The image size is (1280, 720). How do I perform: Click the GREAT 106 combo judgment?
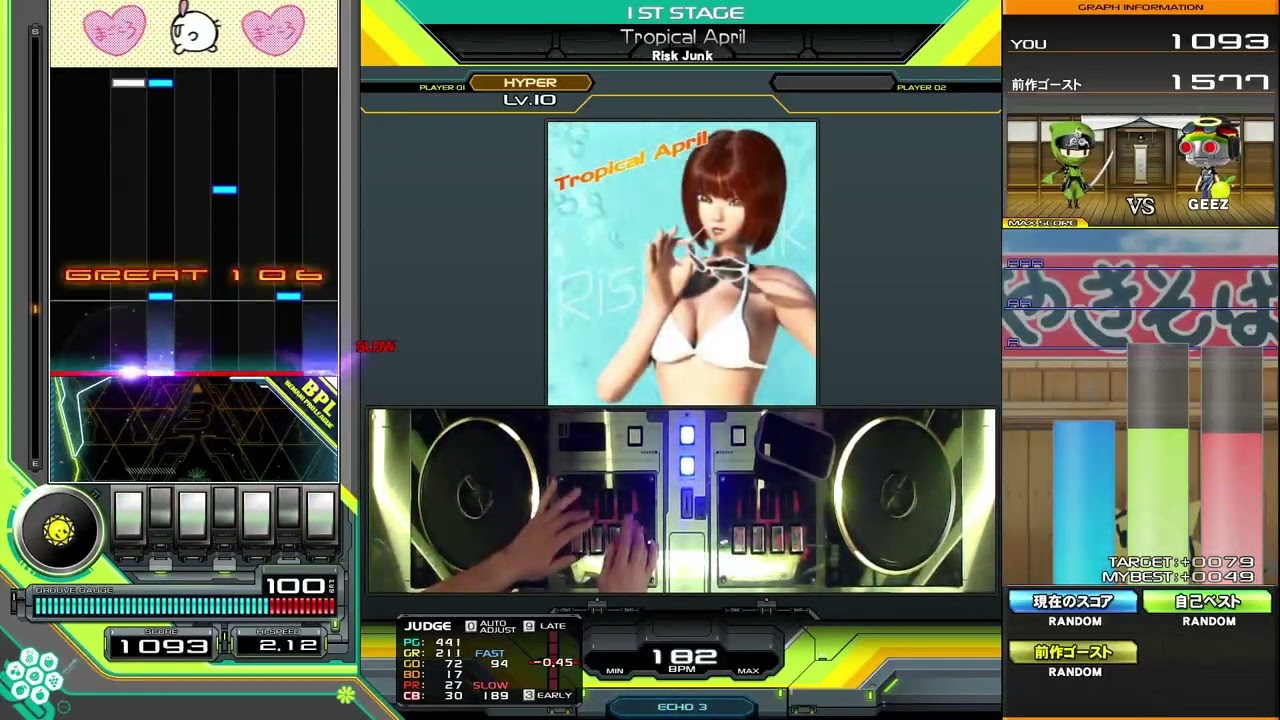[x=194, y=274]
